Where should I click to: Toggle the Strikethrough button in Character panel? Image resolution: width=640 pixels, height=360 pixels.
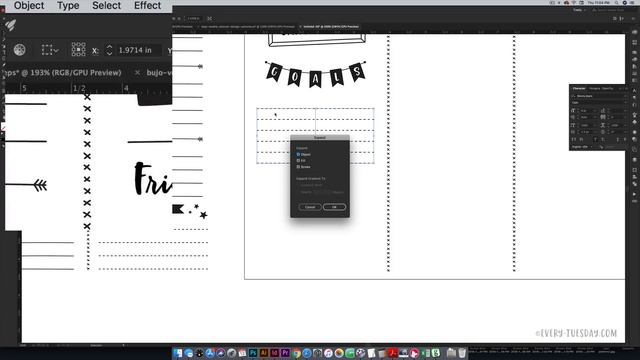(x=625, y=140)
